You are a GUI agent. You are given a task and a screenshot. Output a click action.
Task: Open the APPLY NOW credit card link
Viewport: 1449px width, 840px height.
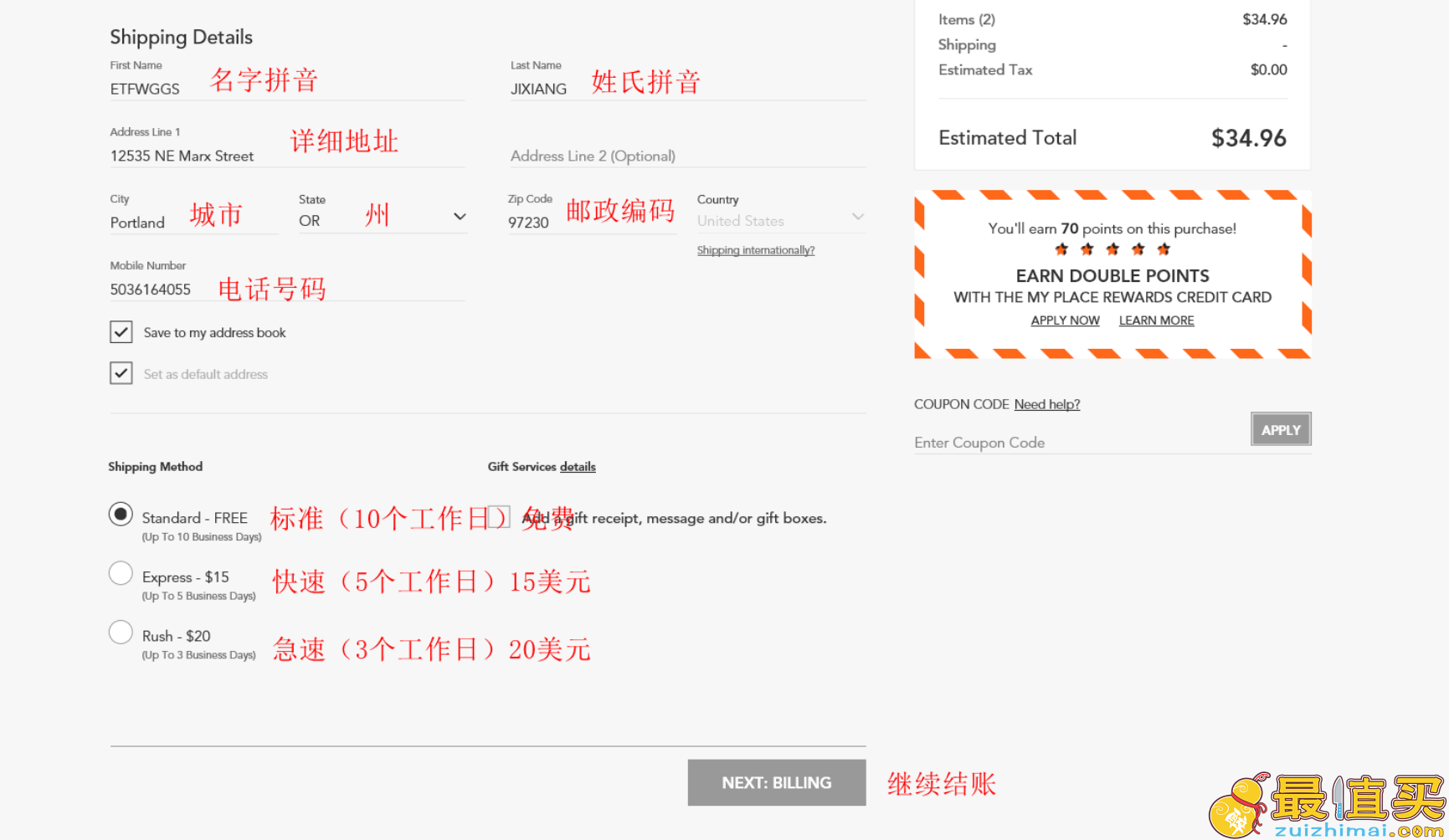(1065, 320)
